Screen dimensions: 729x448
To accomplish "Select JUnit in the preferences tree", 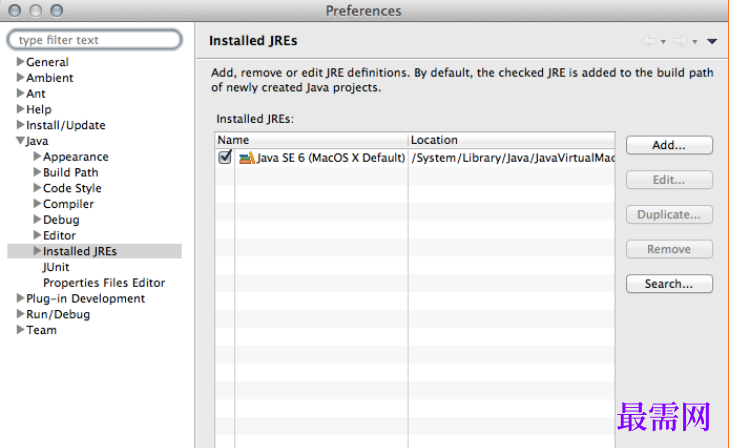I will pos(56,267).
